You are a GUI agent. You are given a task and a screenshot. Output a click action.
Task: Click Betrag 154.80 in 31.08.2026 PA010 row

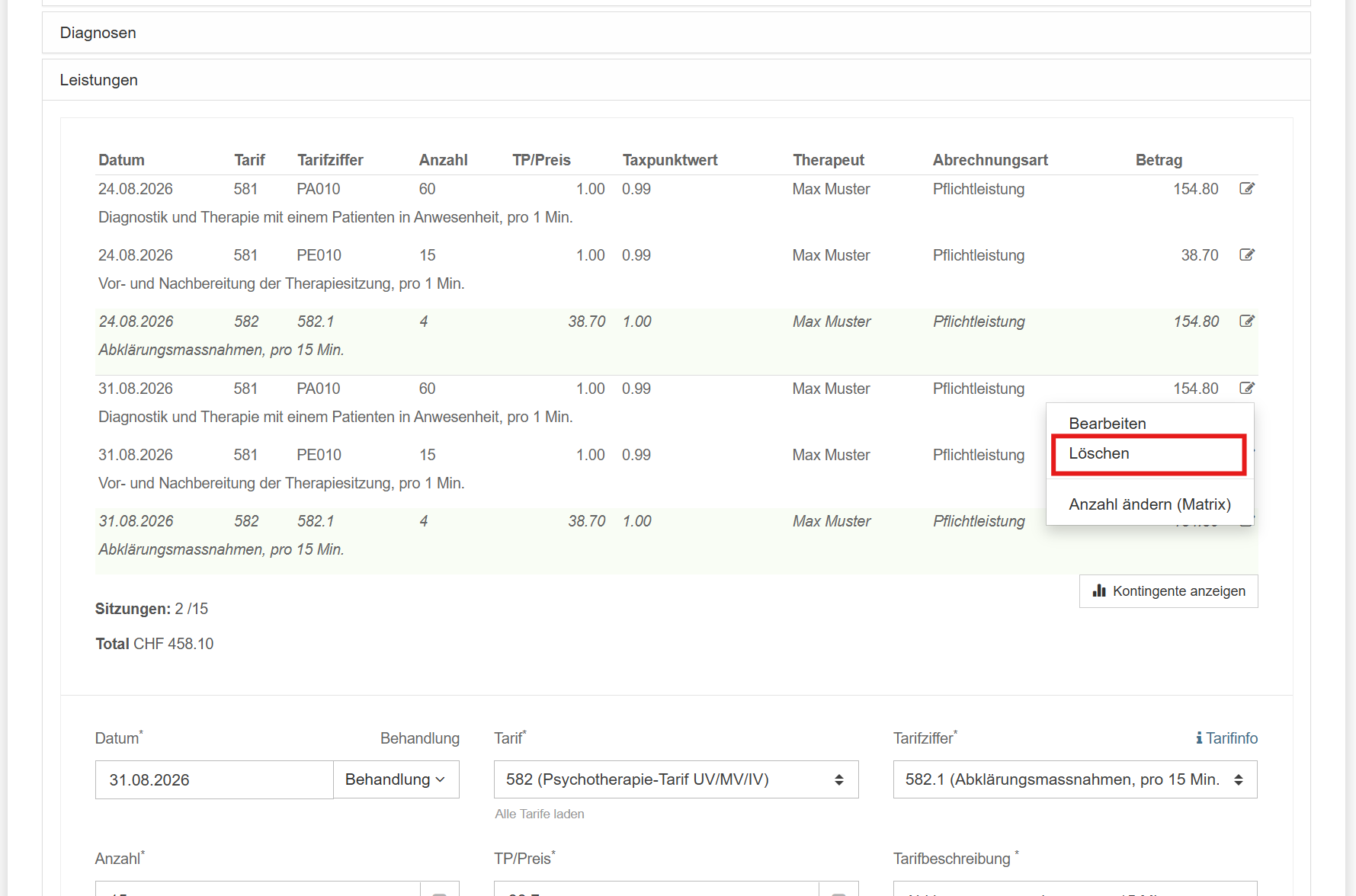coord(1196,389)
